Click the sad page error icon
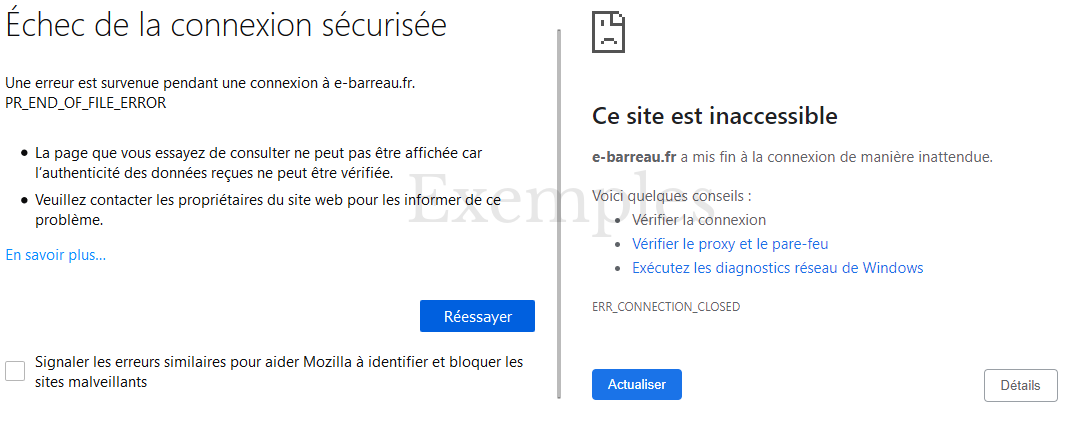1067x421 pixels. click(x=608, y=33)
